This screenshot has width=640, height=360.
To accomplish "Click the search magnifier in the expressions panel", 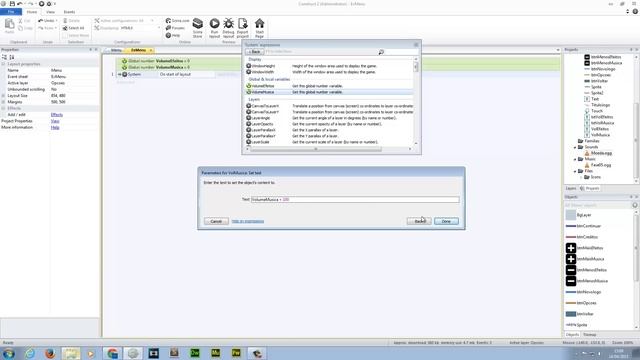I will coord(381,52).
